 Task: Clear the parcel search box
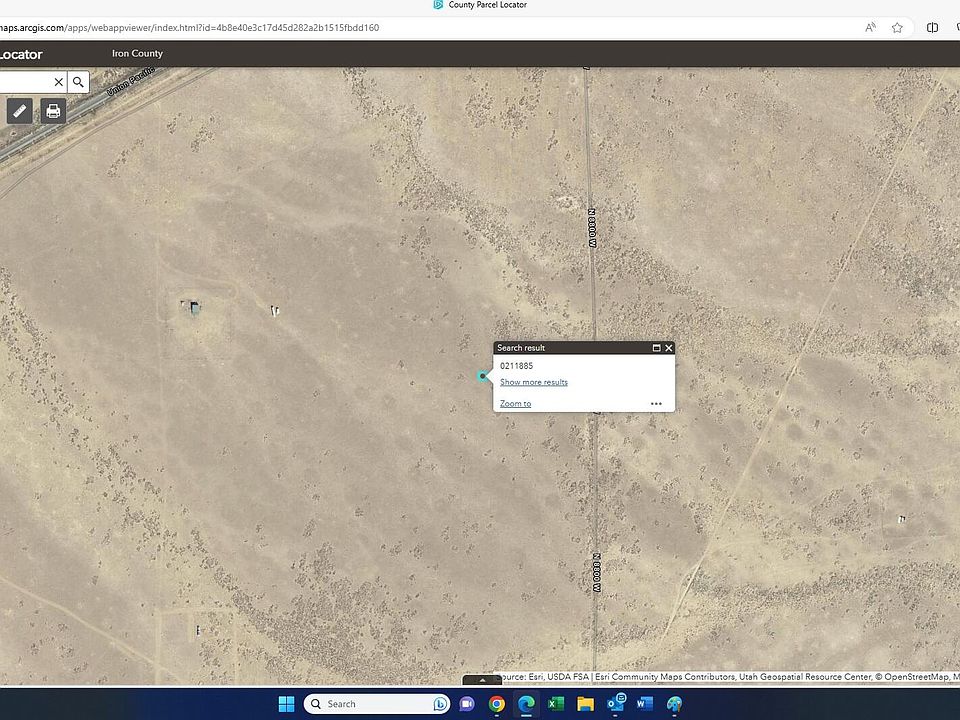58,82
